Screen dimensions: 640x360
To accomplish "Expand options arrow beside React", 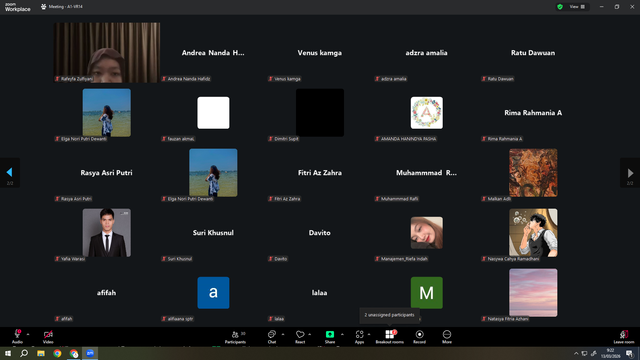I will 310,334.
